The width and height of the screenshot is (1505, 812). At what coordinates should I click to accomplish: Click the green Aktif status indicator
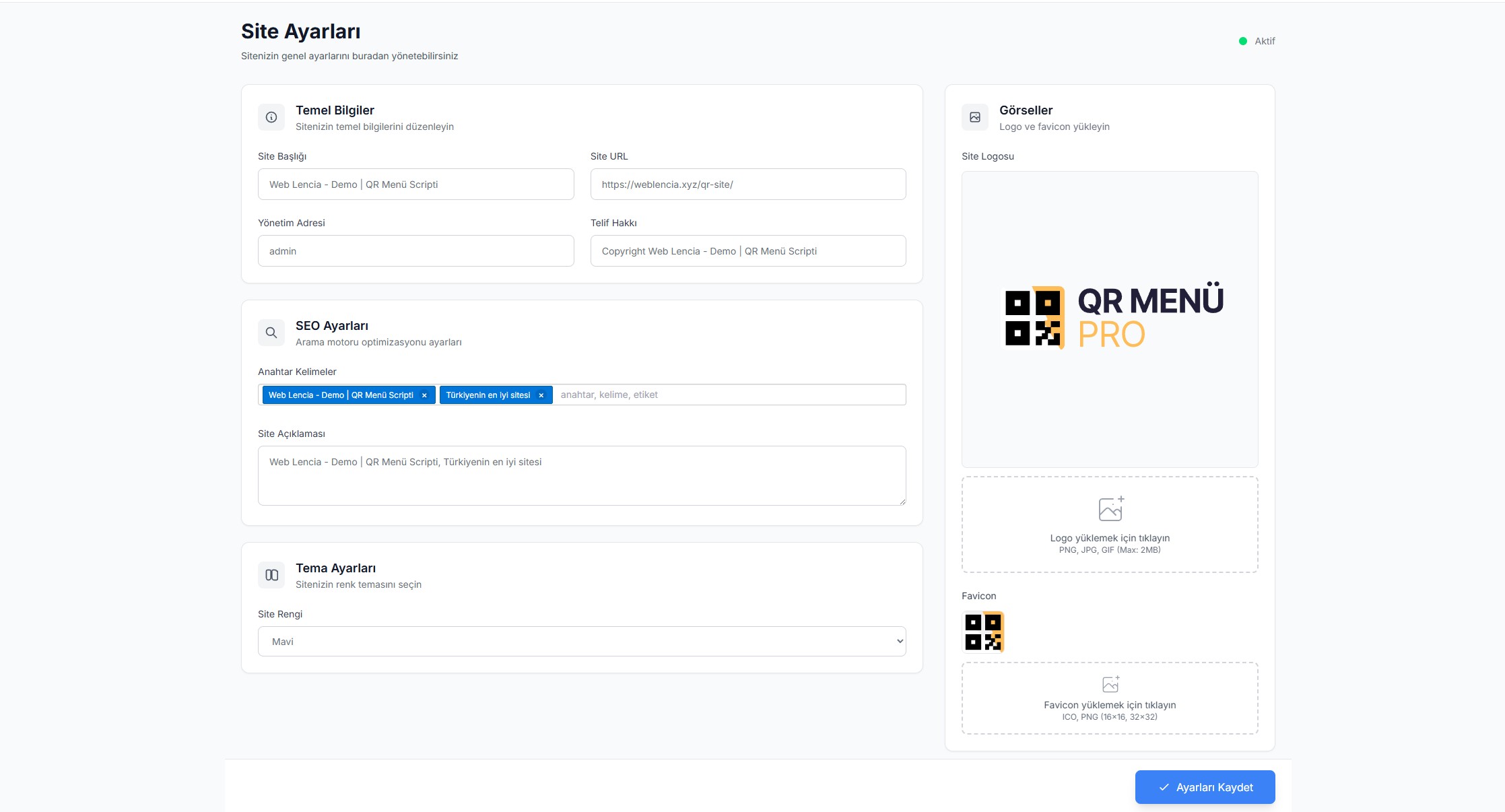click(1243, 41)
